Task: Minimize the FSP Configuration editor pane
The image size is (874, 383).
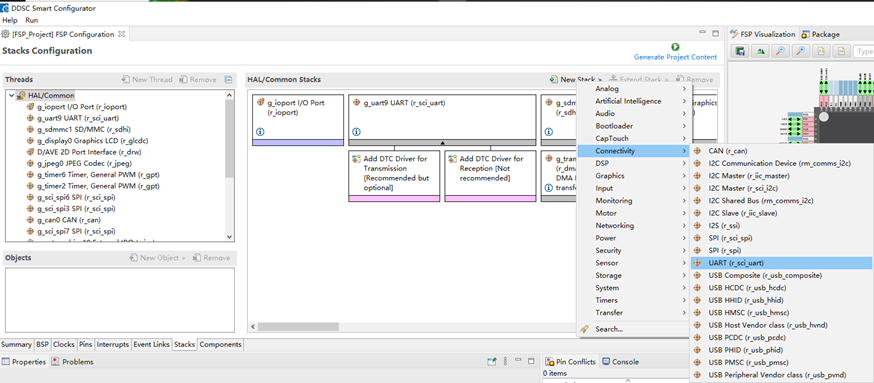Action: pyautogui.click(x=703, y=34)
